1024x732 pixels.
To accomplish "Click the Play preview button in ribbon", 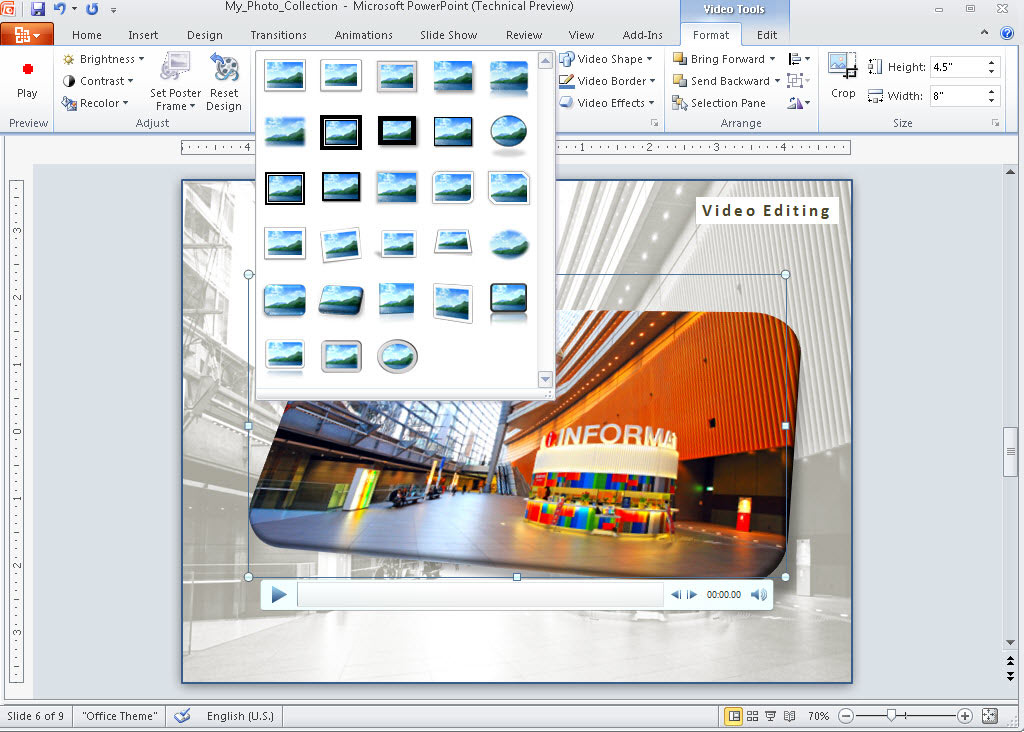I will tap(27, 80).
